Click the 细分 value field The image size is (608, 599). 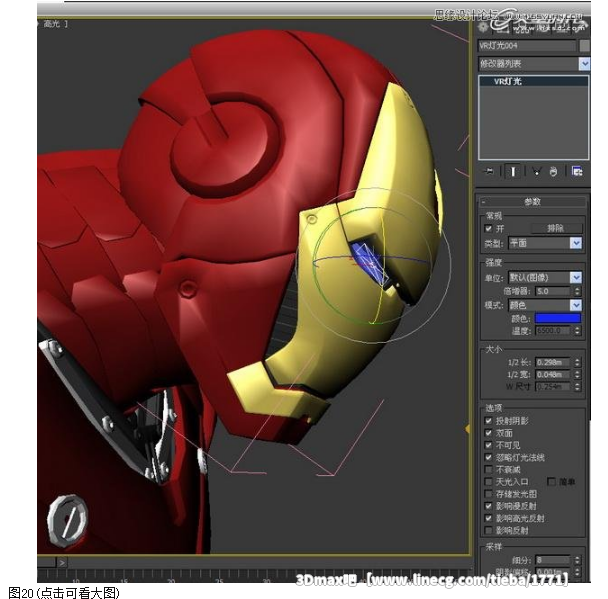[x=553, y=560]
